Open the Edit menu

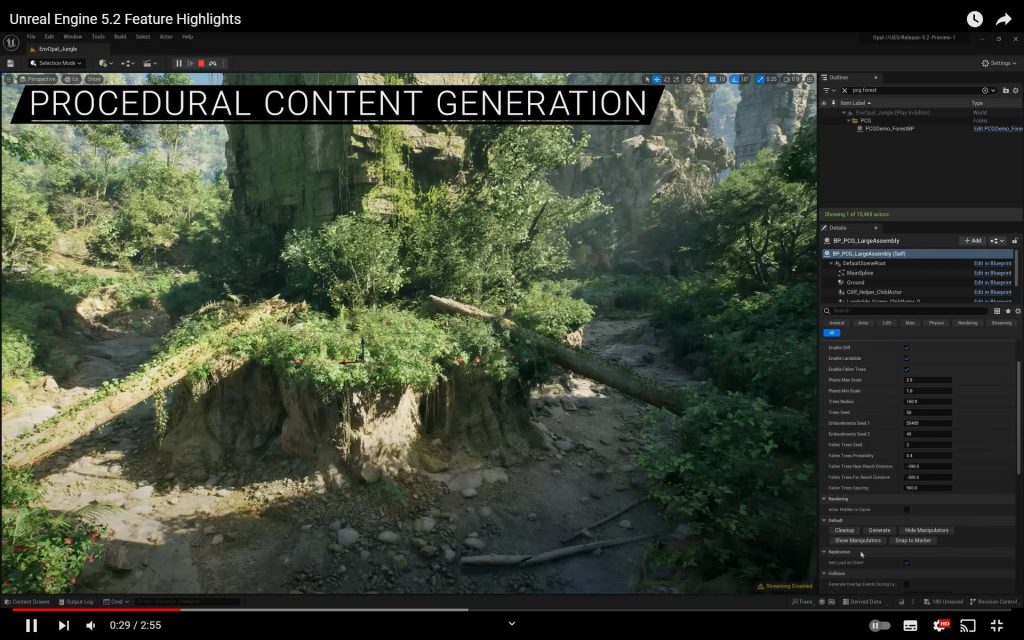(x=52, y=36)
